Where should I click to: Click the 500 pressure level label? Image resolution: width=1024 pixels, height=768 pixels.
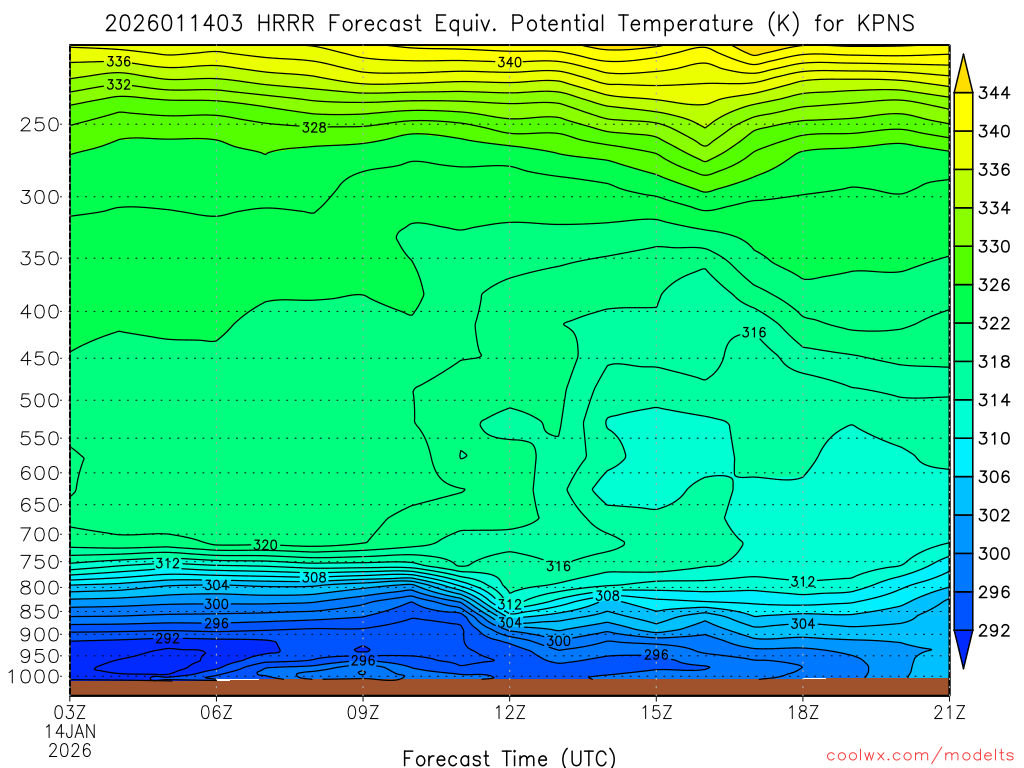pyautogui.click(x=40, y=400)
